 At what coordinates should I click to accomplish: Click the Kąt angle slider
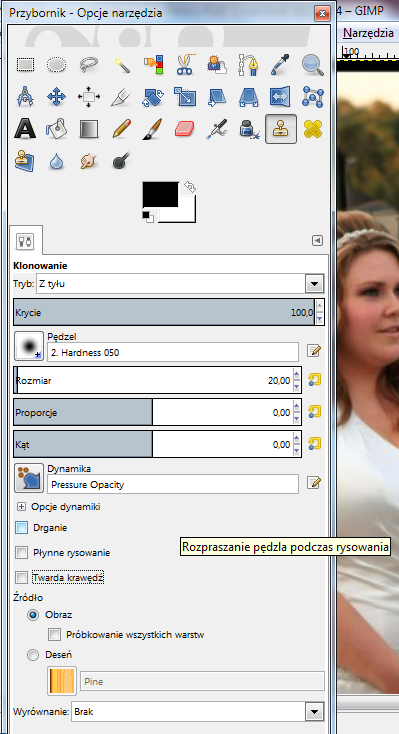click(153, 444)
